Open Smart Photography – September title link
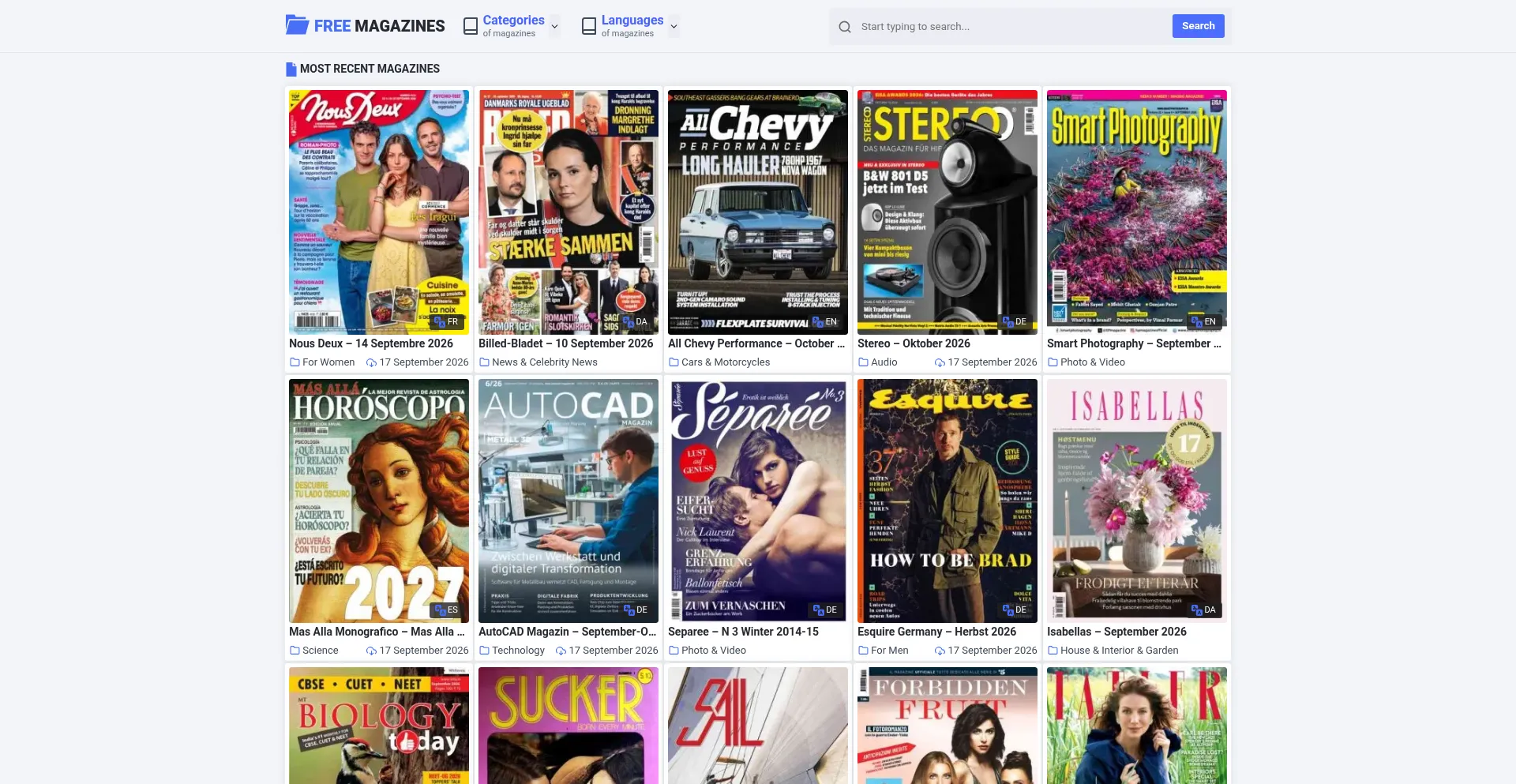The image size is (1516, 784). [x=1134, y=343]
